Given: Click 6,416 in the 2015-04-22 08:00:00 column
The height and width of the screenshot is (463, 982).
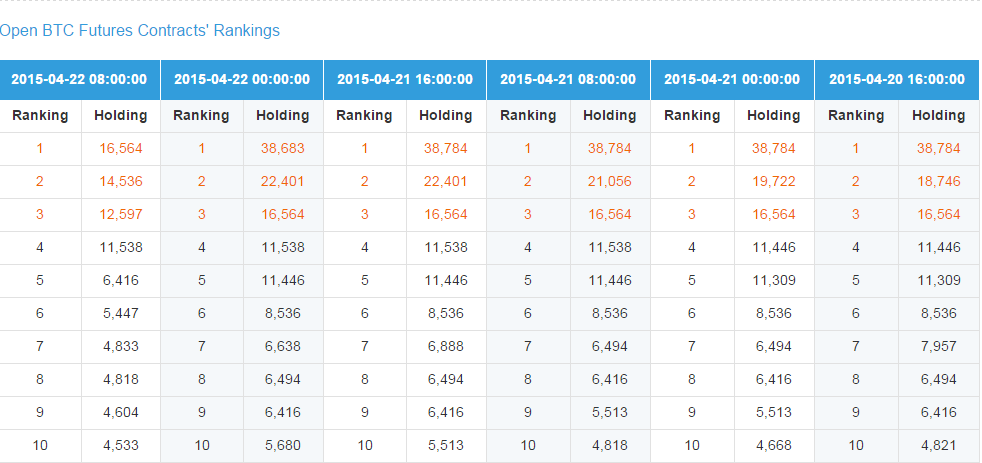Looking at the screenshot, I should (121, 281).
